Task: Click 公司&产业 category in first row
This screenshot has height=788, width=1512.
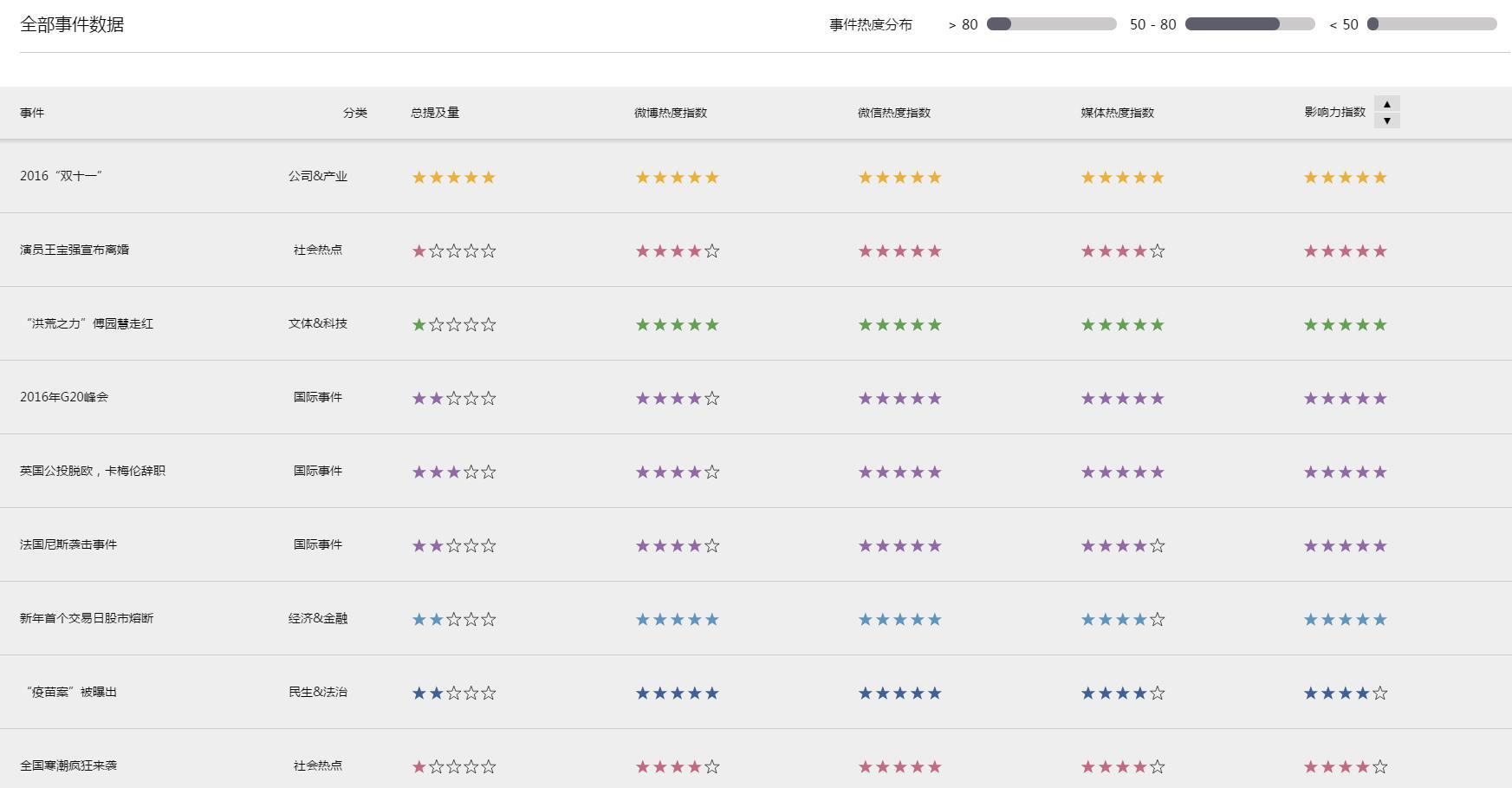Action: tap(318, 176)
